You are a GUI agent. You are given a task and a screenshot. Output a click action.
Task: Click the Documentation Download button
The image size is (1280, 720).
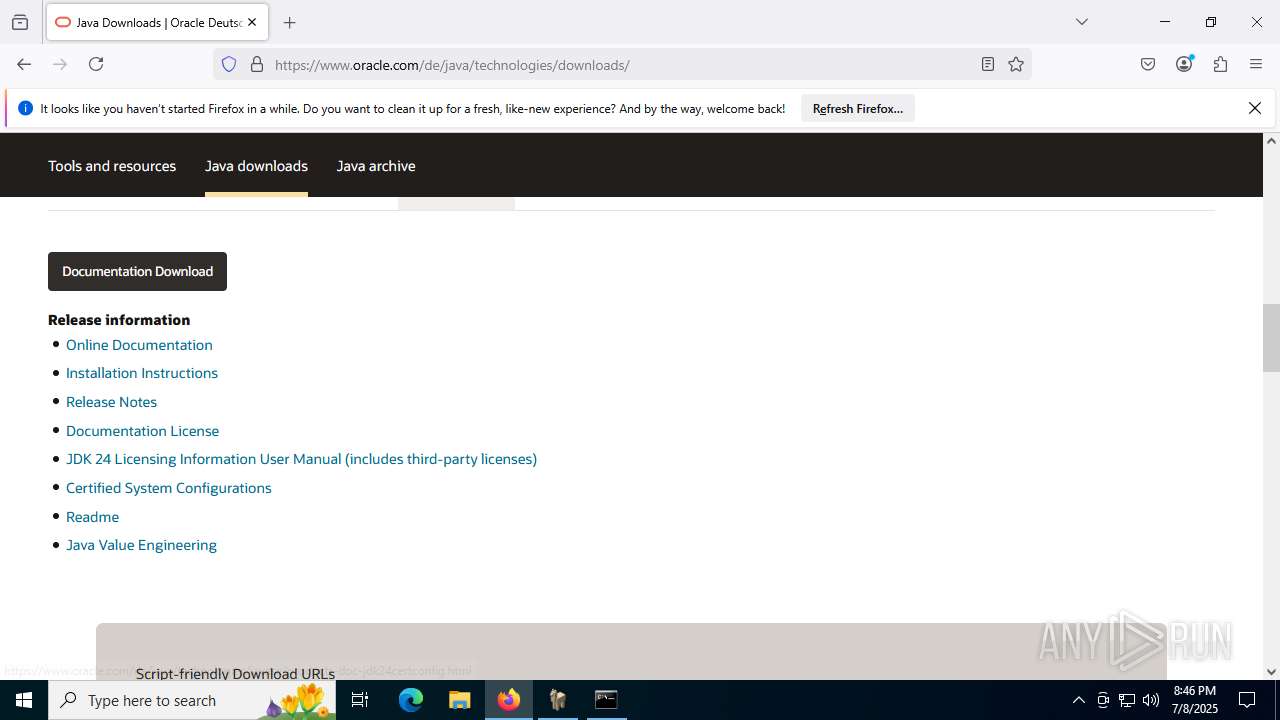137,271
